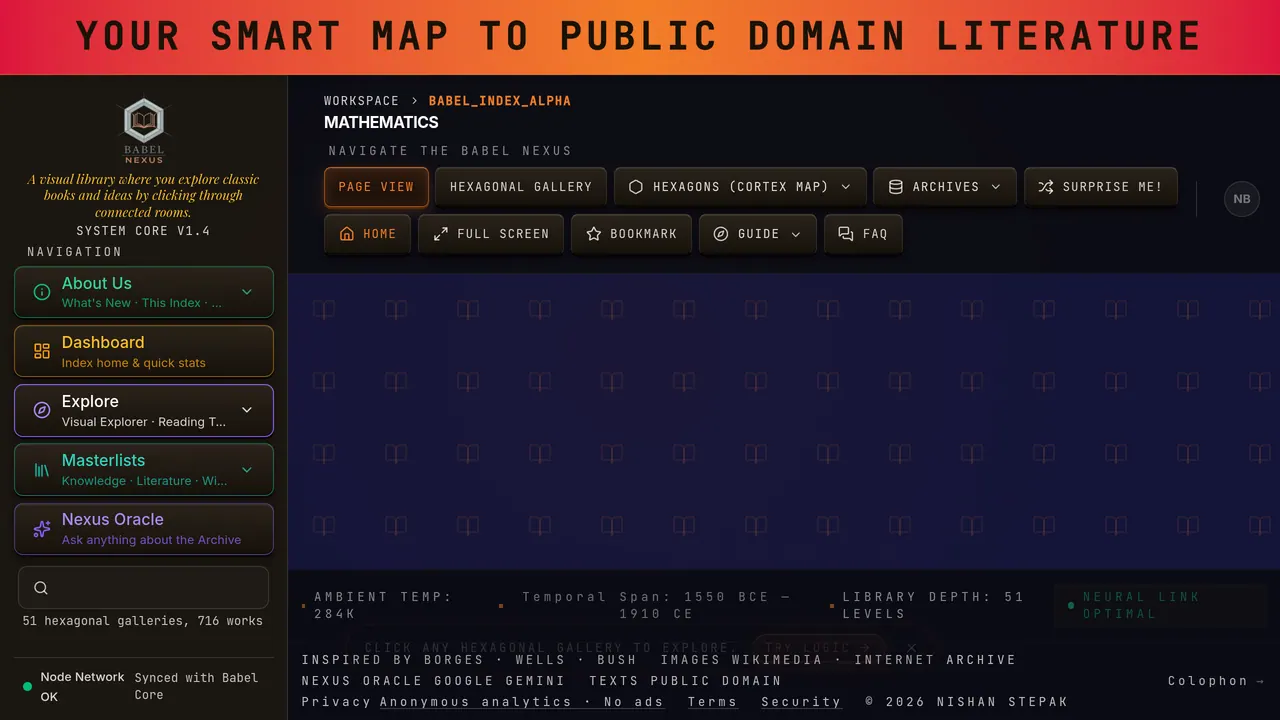
Task: Click the Full Screen button
Action: click(491, 233)
